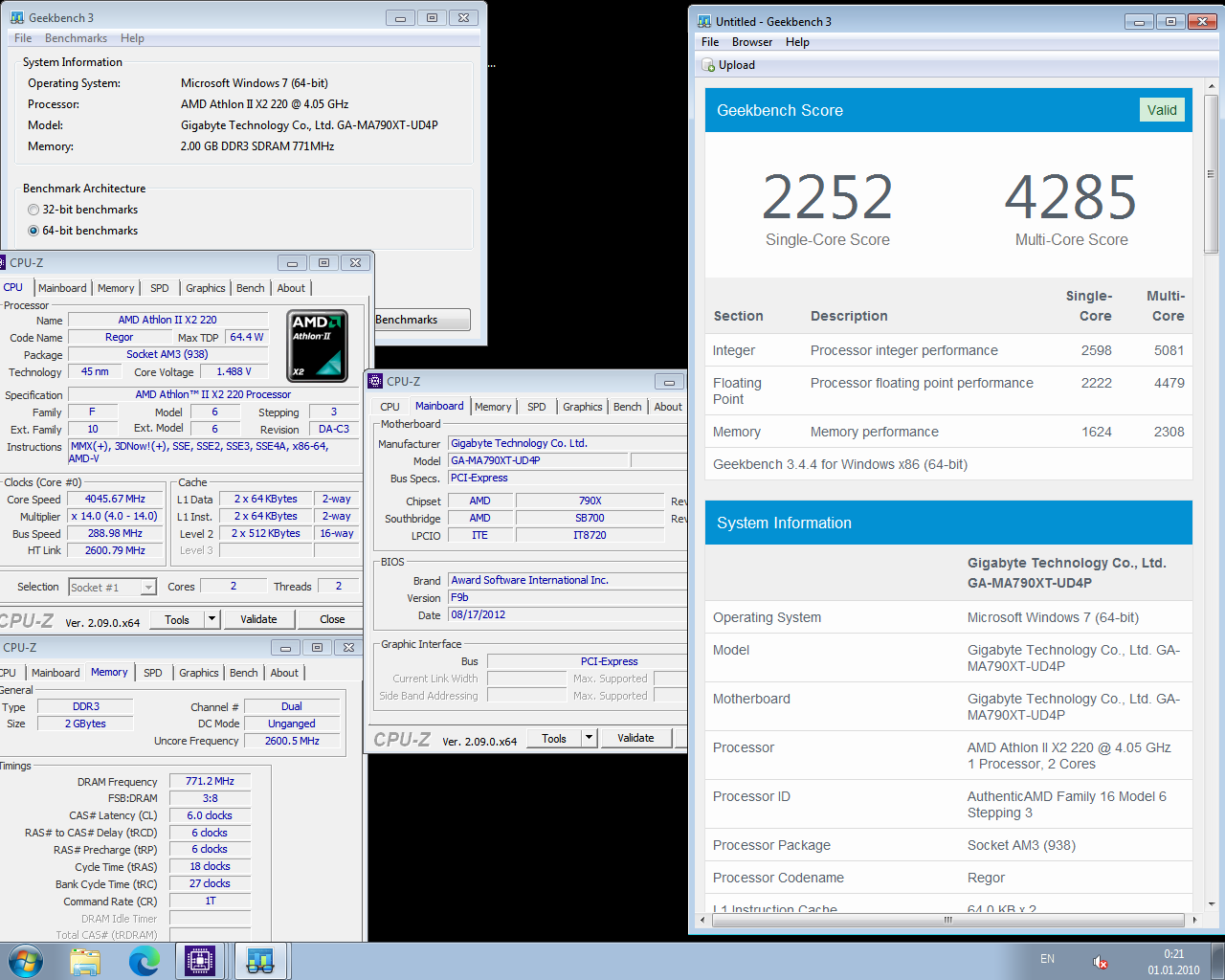Click Tools button in Mainboard window
Viewport: 1225px width, 980px height.
coord(554,738)
